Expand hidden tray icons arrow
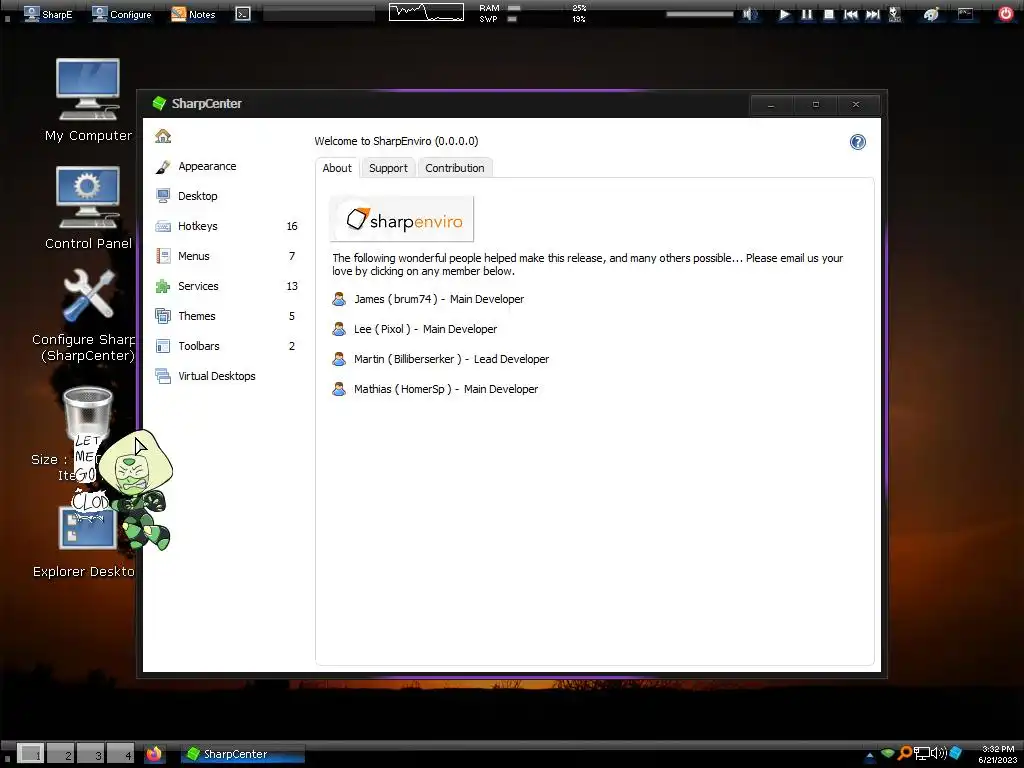The height and width of the screenshot is (768, 1024). tap(870, 756)
